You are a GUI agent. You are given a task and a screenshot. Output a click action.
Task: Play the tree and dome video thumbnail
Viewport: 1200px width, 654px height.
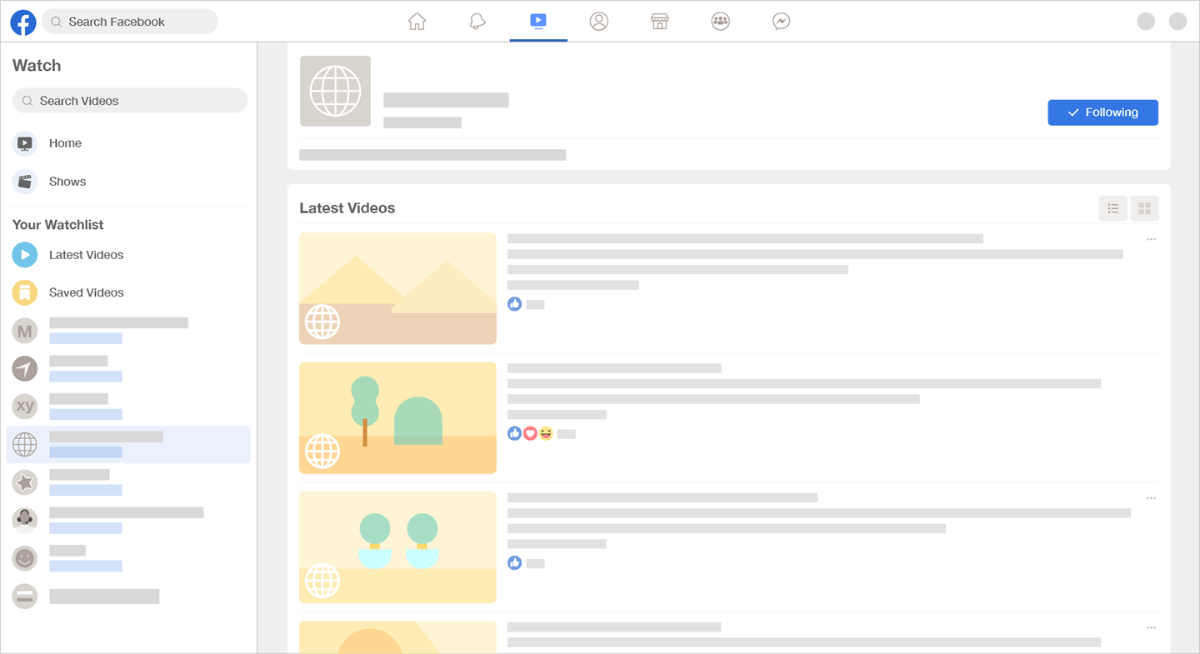pyautogui.click(x=398, y=418)
